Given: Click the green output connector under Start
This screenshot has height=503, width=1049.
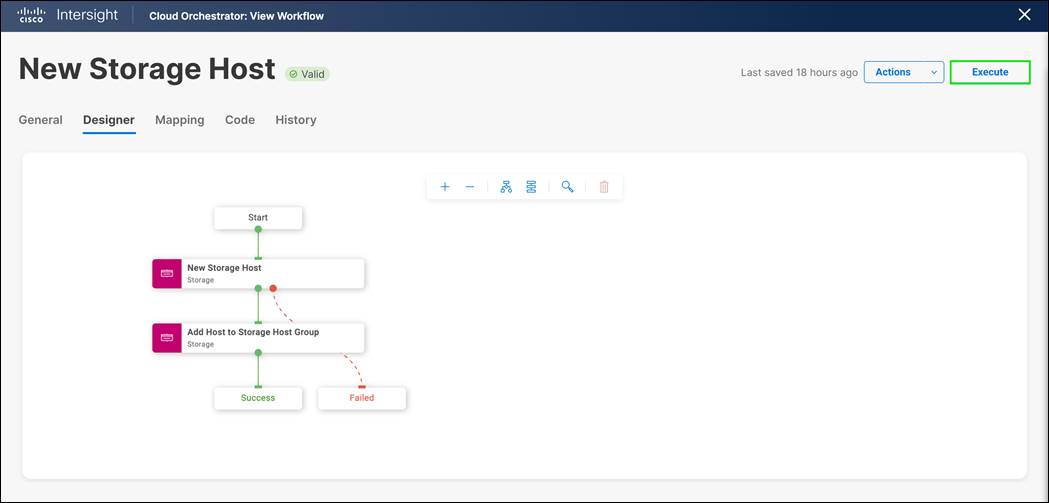Looking at the screenshot, I should pyautogui.click(x=258, y=229).
